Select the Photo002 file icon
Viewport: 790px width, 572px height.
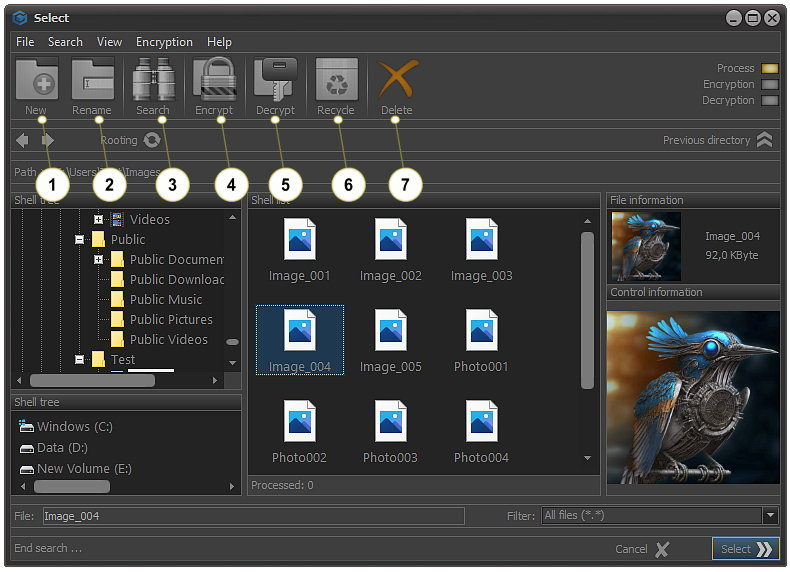point(299,421)
